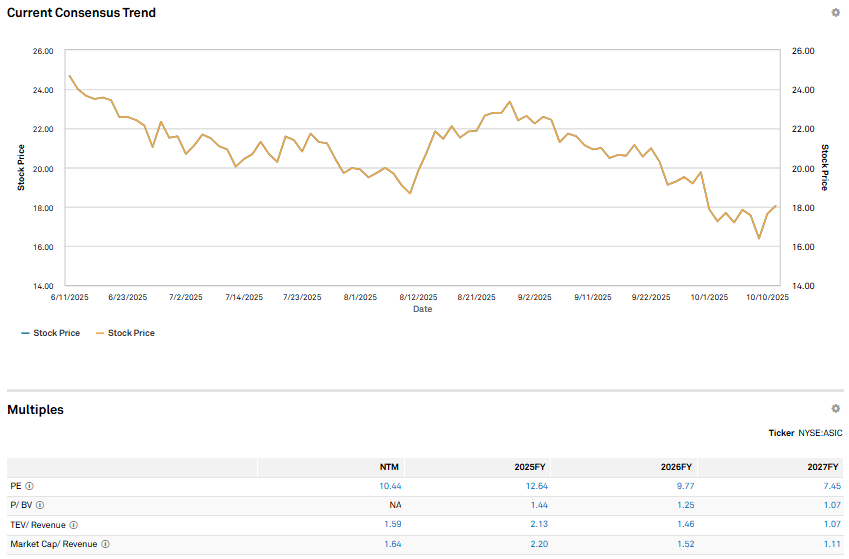Screen dimensions: 849x559
Task: Click the Current Consensus Trend heading
Action: pyautogui.click(x=81, y=13)
